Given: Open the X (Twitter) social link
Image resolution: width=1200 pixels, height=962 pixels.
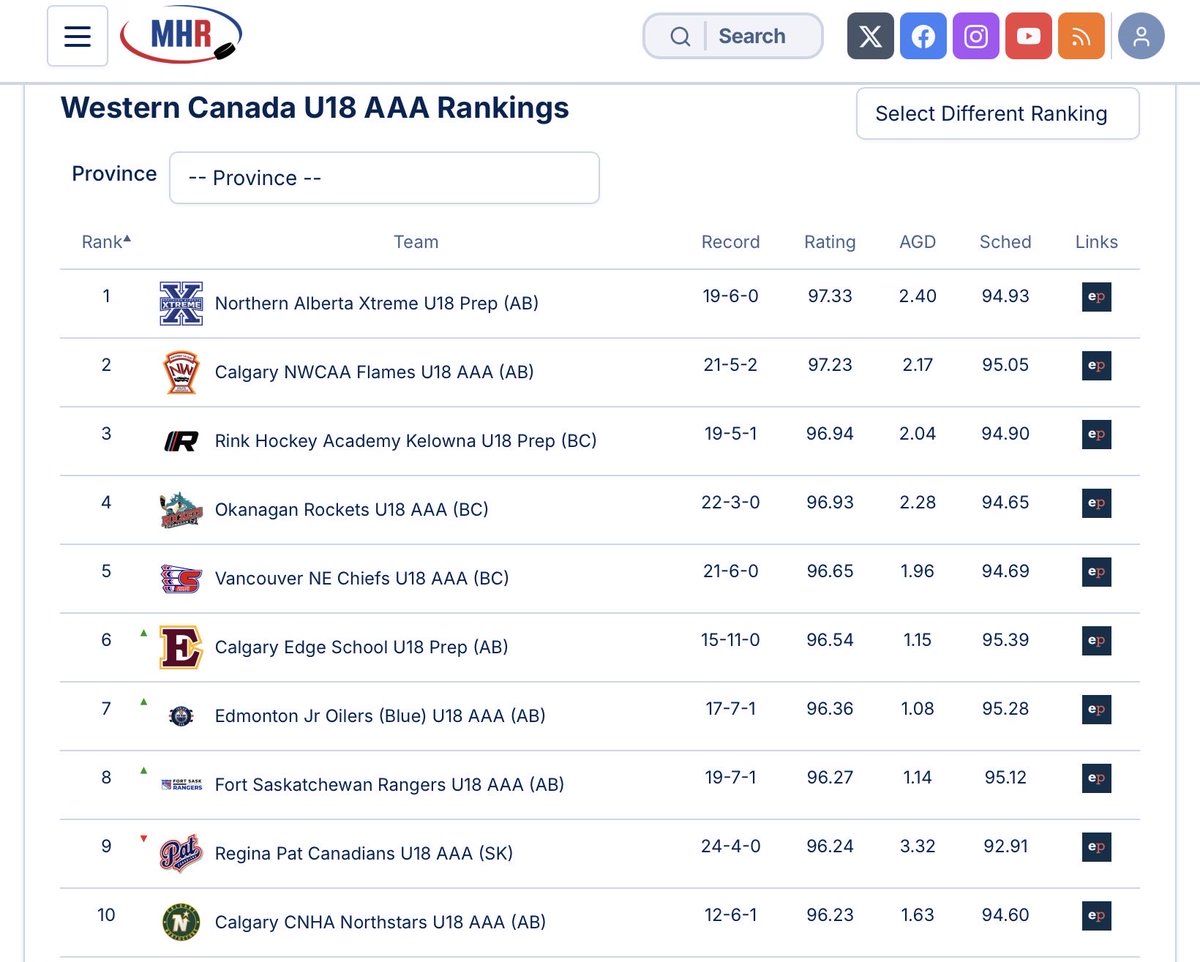Looking at the screenshot, I should 870,37.
